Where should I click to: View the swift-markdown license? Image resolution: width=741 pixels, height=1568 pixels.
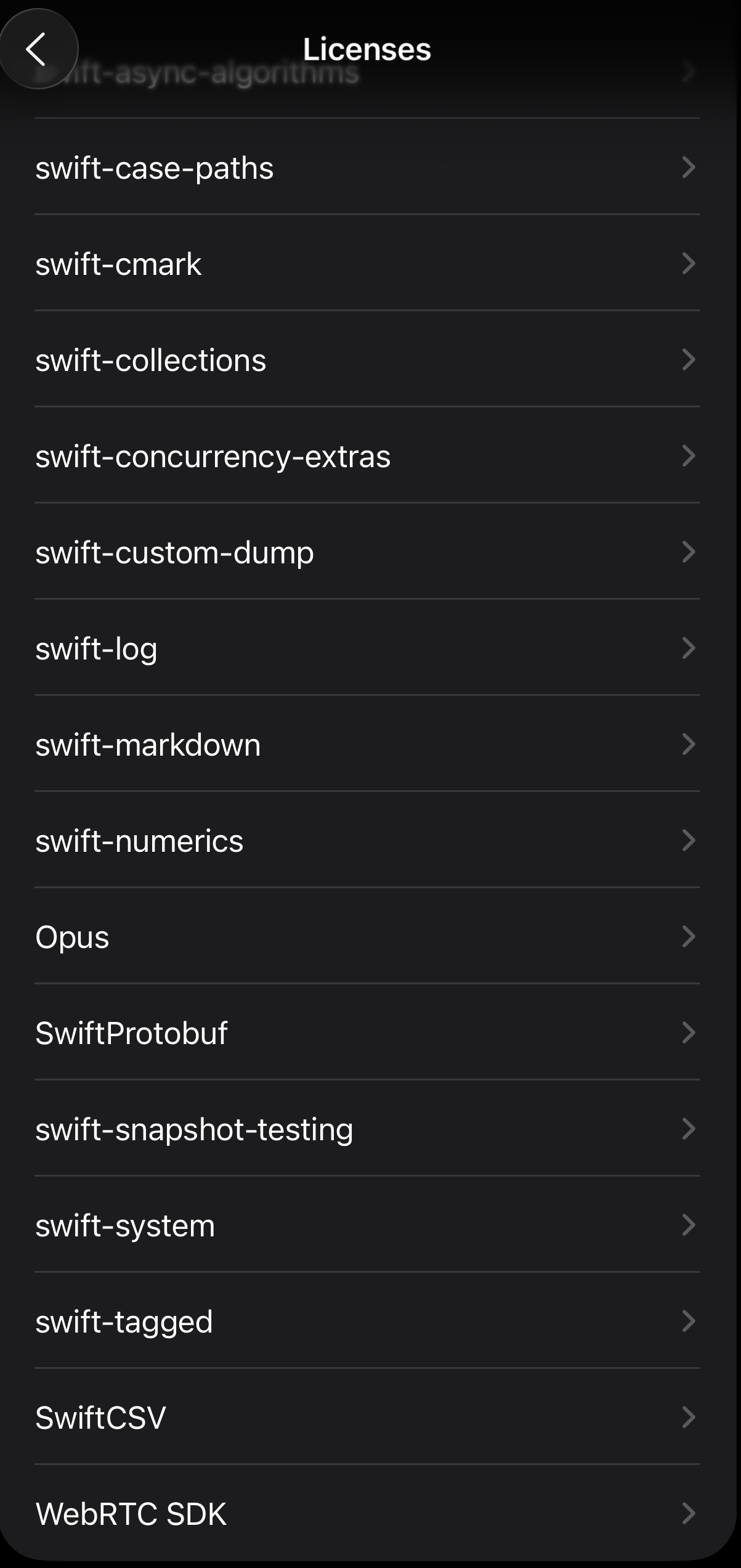click(x=148, y=745)
